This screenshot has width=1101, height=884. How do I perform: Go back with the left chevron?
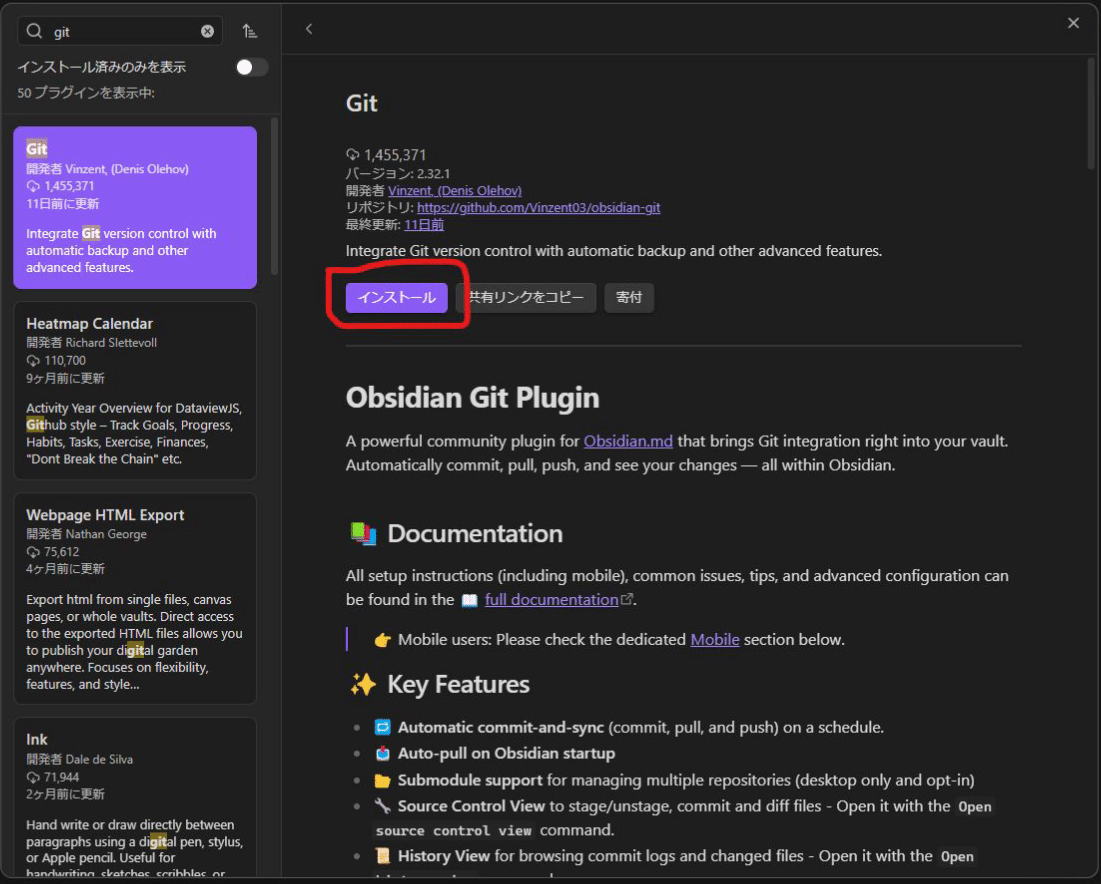(x=309, y=29)
